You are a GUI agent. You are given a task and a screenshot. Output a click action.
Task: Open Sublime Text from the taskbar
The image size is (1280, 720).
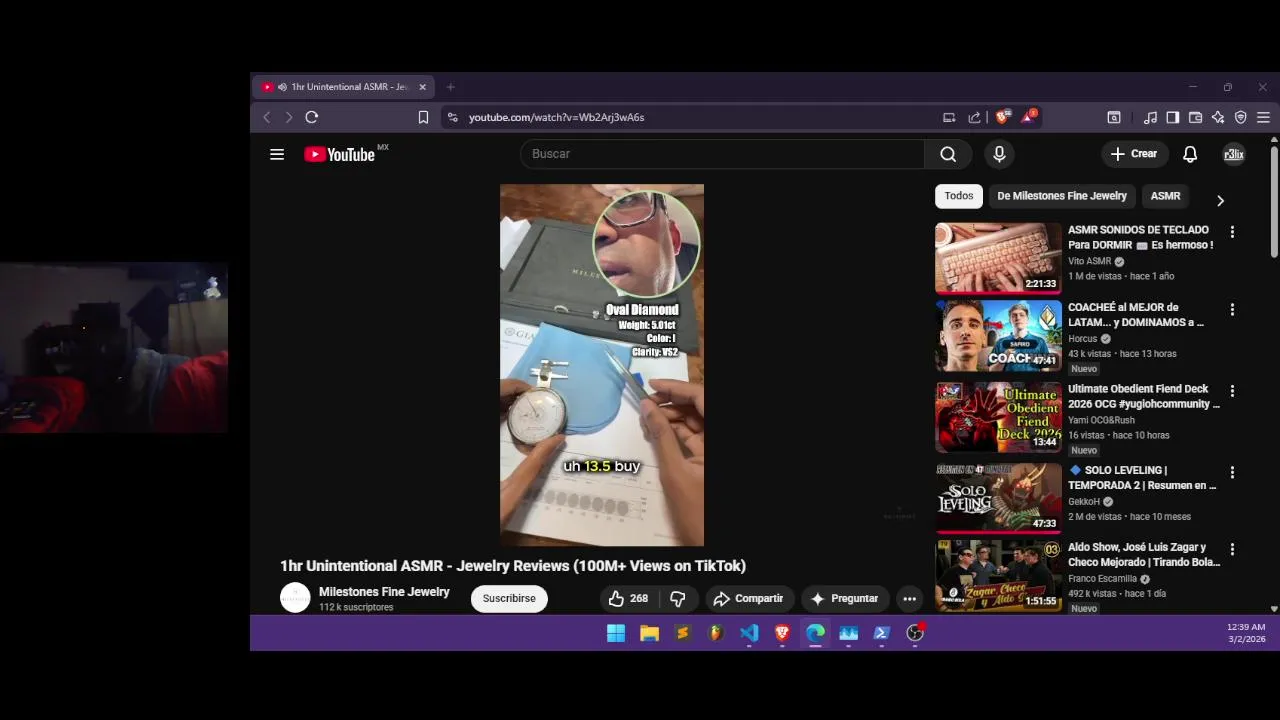click(683, 633)
